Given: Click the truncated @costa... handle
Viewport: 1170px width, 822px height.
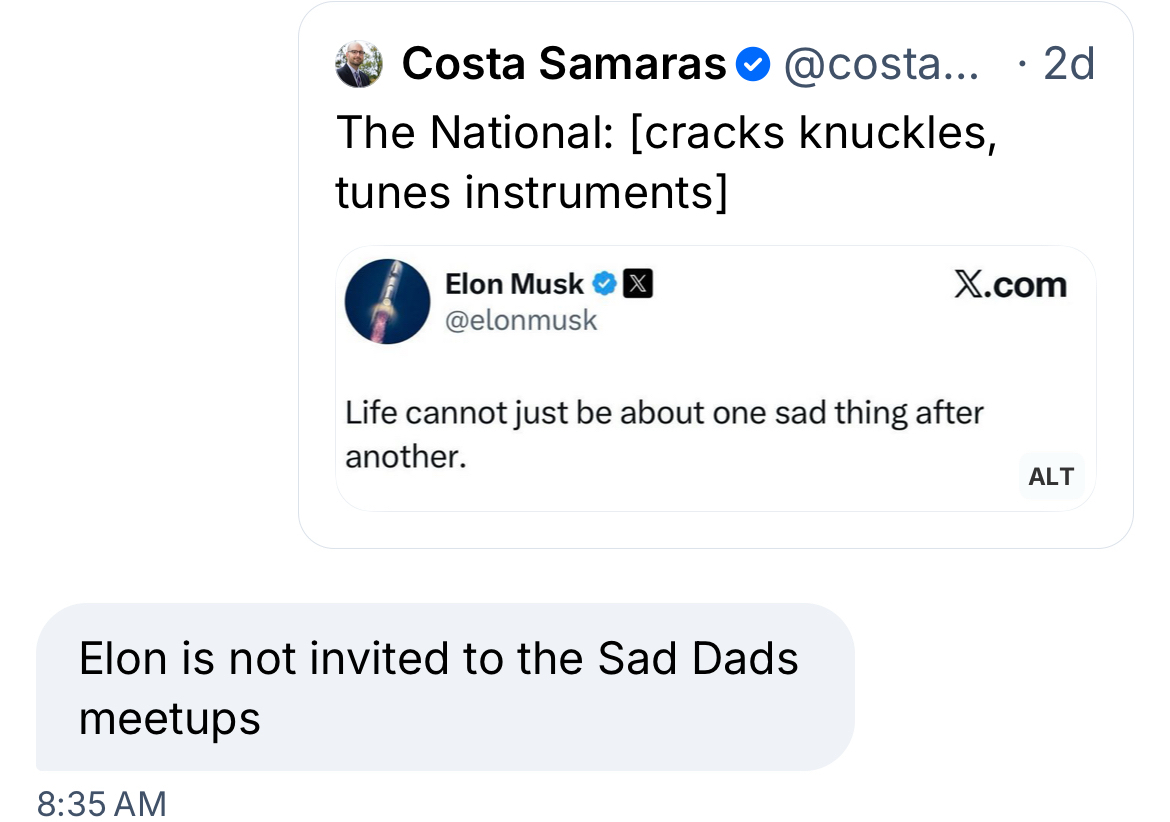Looking at the screenshot, I should (881, 65).
